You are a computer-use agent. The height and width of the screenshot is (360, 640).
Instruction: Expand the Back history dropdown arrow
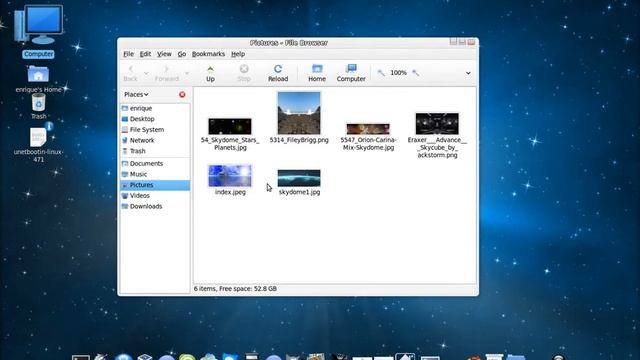pos(146,73)
